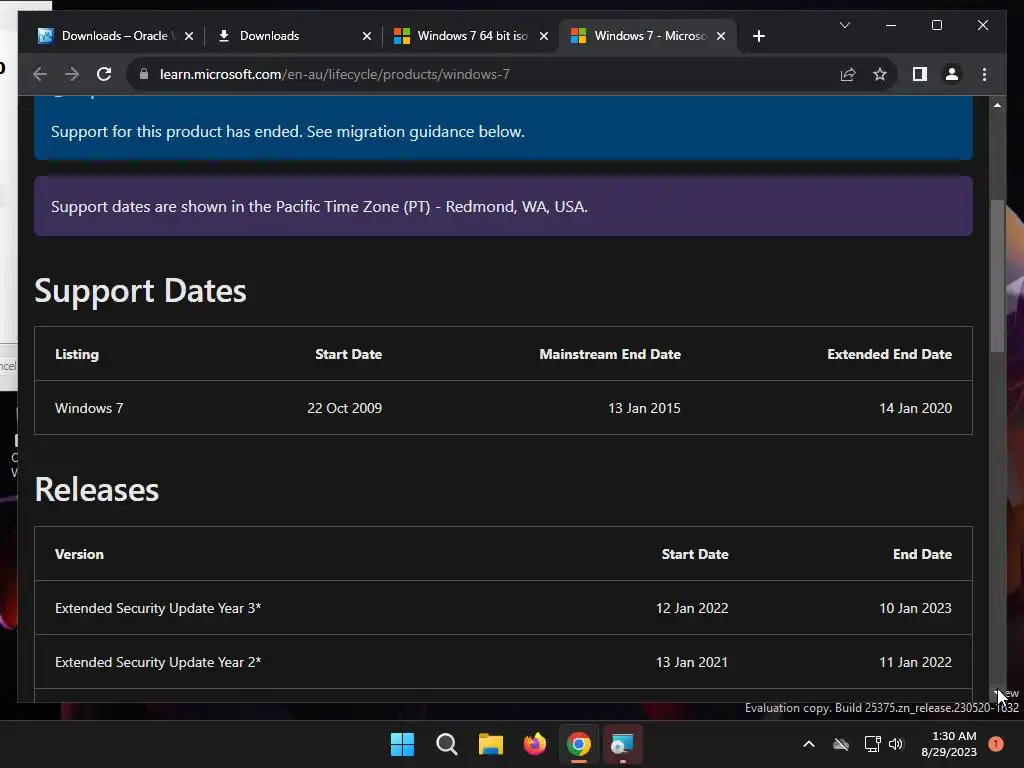Go back to the previous page

[x=40, y=74]
